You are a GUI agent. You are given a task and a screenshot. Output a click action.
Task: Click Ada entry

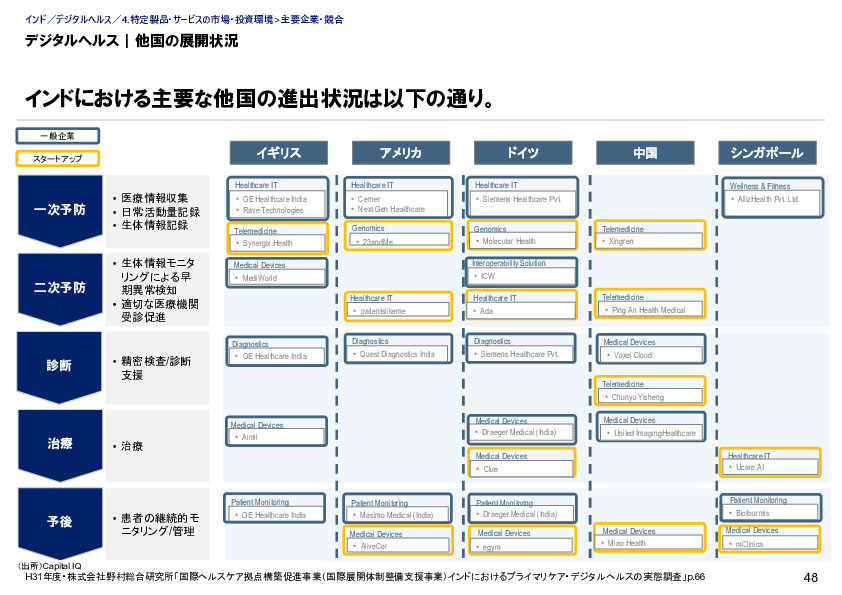(486, 311)
